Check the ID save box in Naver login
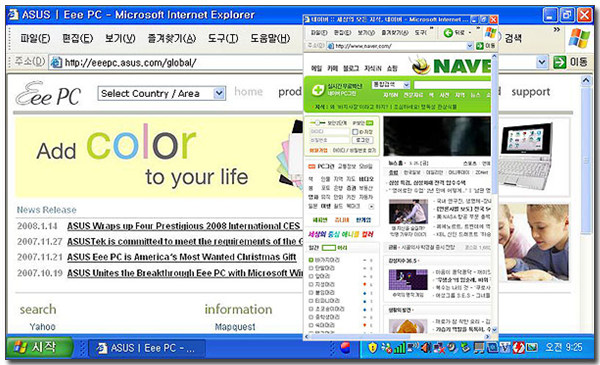The height and width of the screenshot is (365, 600). tap(355, 132)
